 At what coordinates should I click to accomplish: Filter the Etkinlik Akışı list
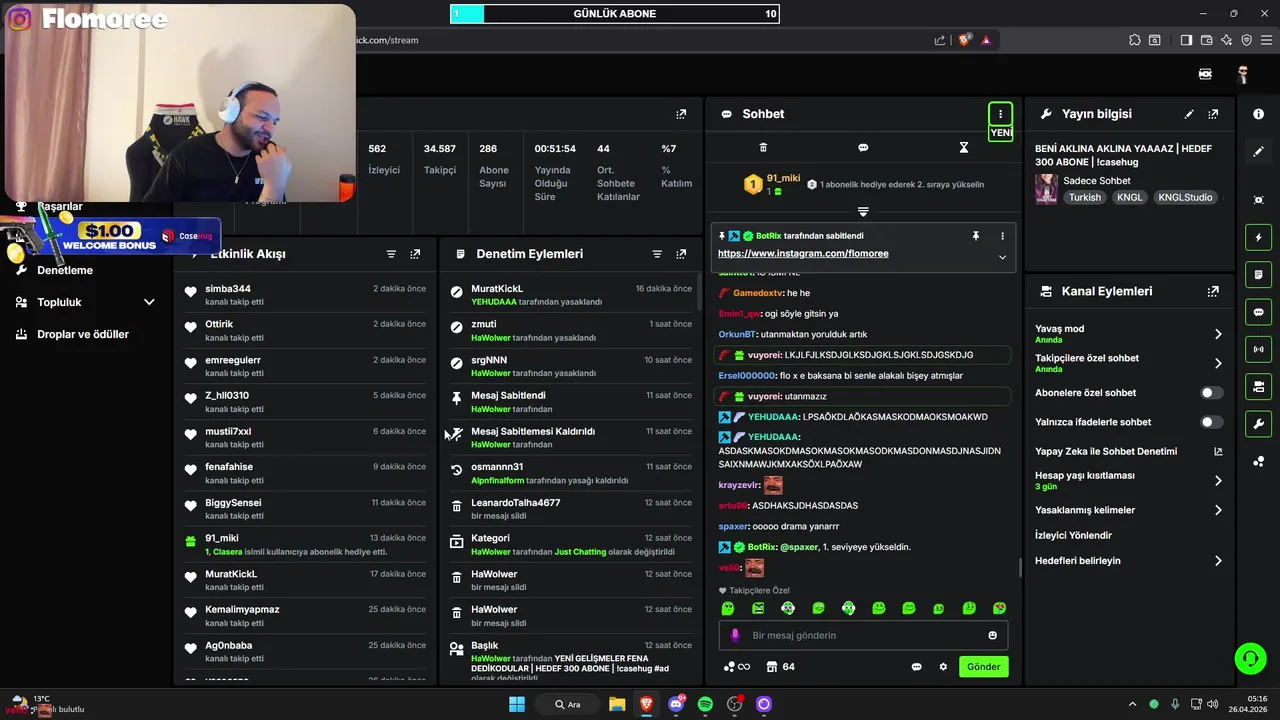point(391,254)
